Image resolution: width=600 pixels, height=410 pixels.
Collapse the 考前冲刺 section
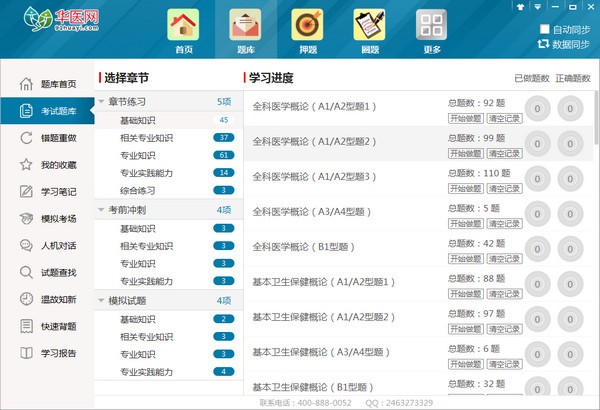coord(101,210)
